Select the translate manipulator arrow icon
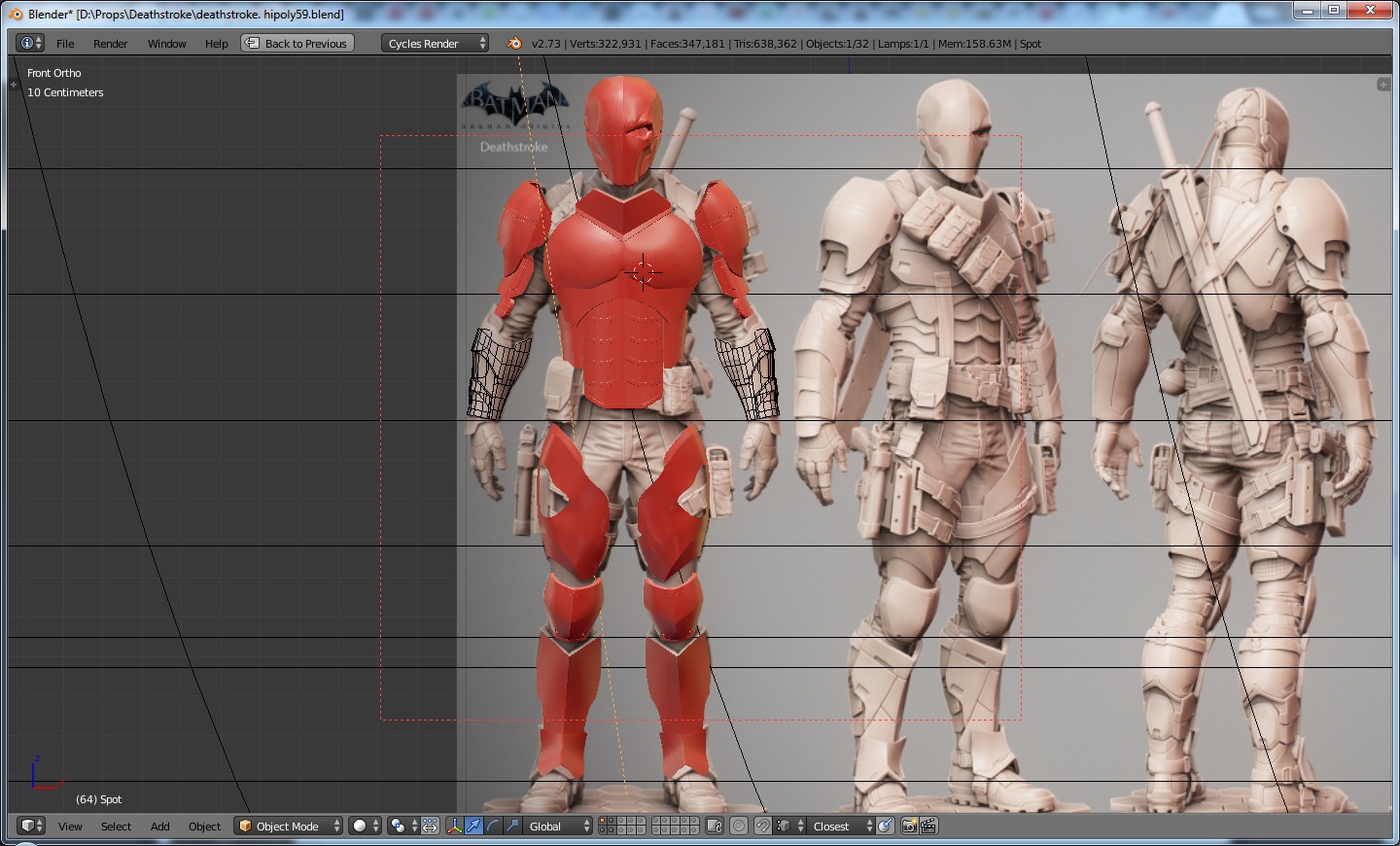The height and width of the screenshot is (846, 1400). (x=473, y=826)
